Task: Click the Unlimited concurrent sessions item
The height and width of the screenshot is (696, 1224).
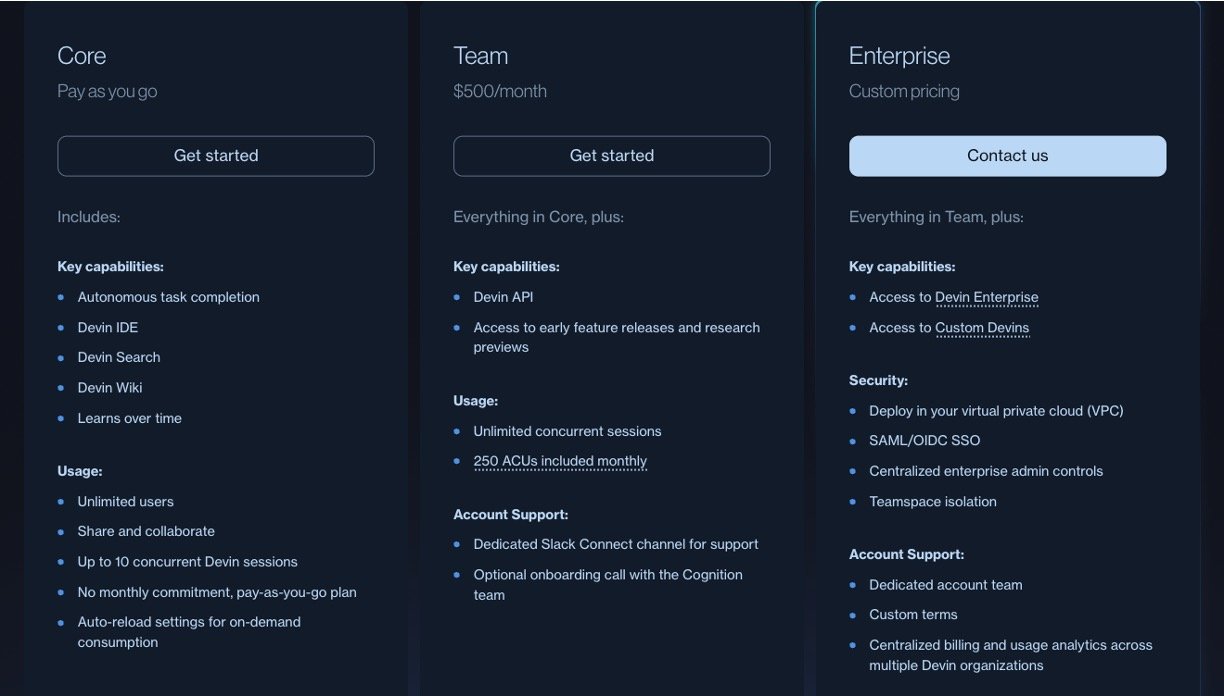Action: 567,432
